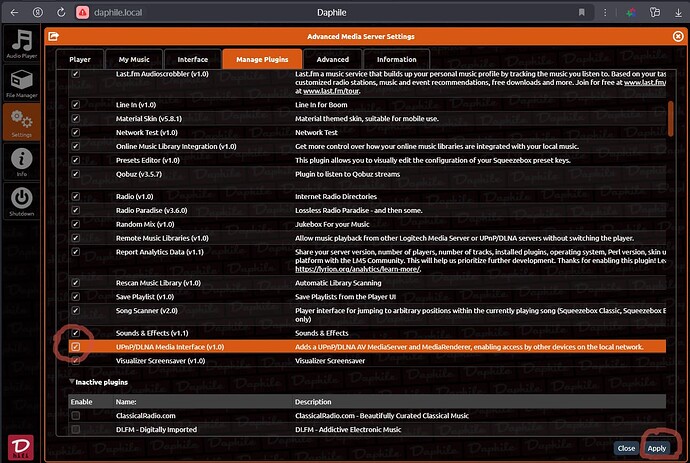The width and height of the screenshot is (690, 463).
Task: Click 'Material Skin (v5.8.1)' plugin name
Action: coord(149,118)
